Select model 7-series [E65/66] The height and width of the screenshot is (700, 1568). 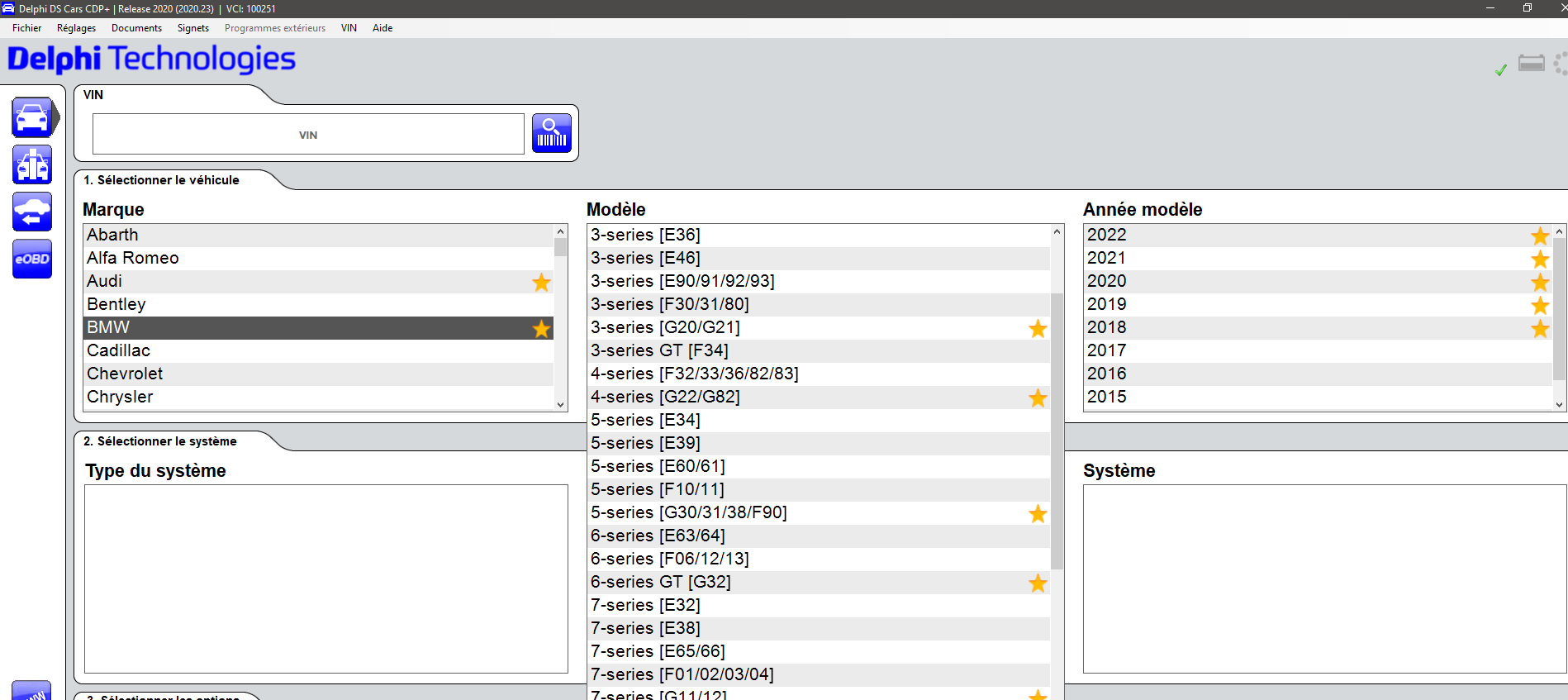[x=819, y=651]
